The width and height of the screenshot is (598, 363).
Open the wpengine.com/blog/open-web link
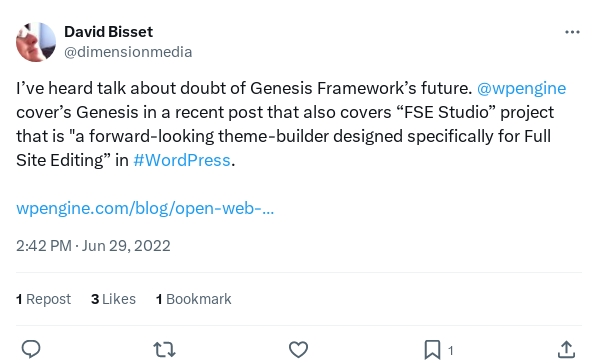145,209
